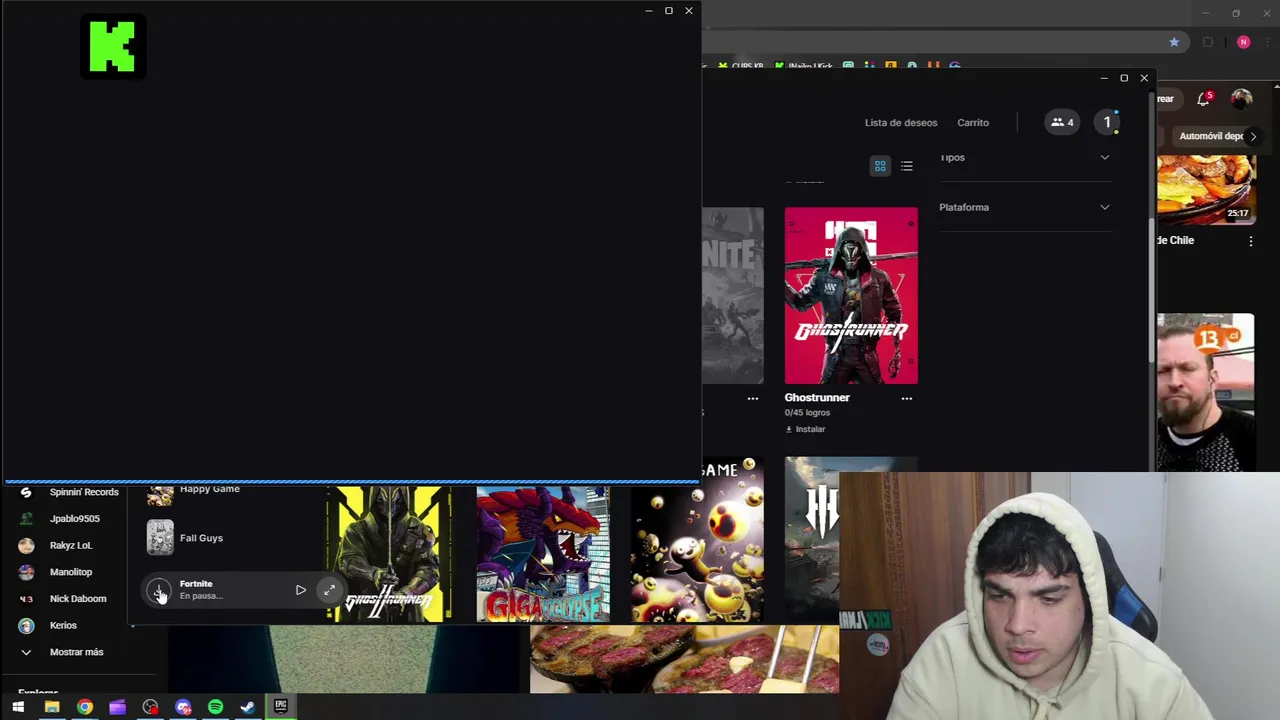1280x720 pixels.
Task: Expand Mostrar más in subscriptions
Action: tap(62, 652)
